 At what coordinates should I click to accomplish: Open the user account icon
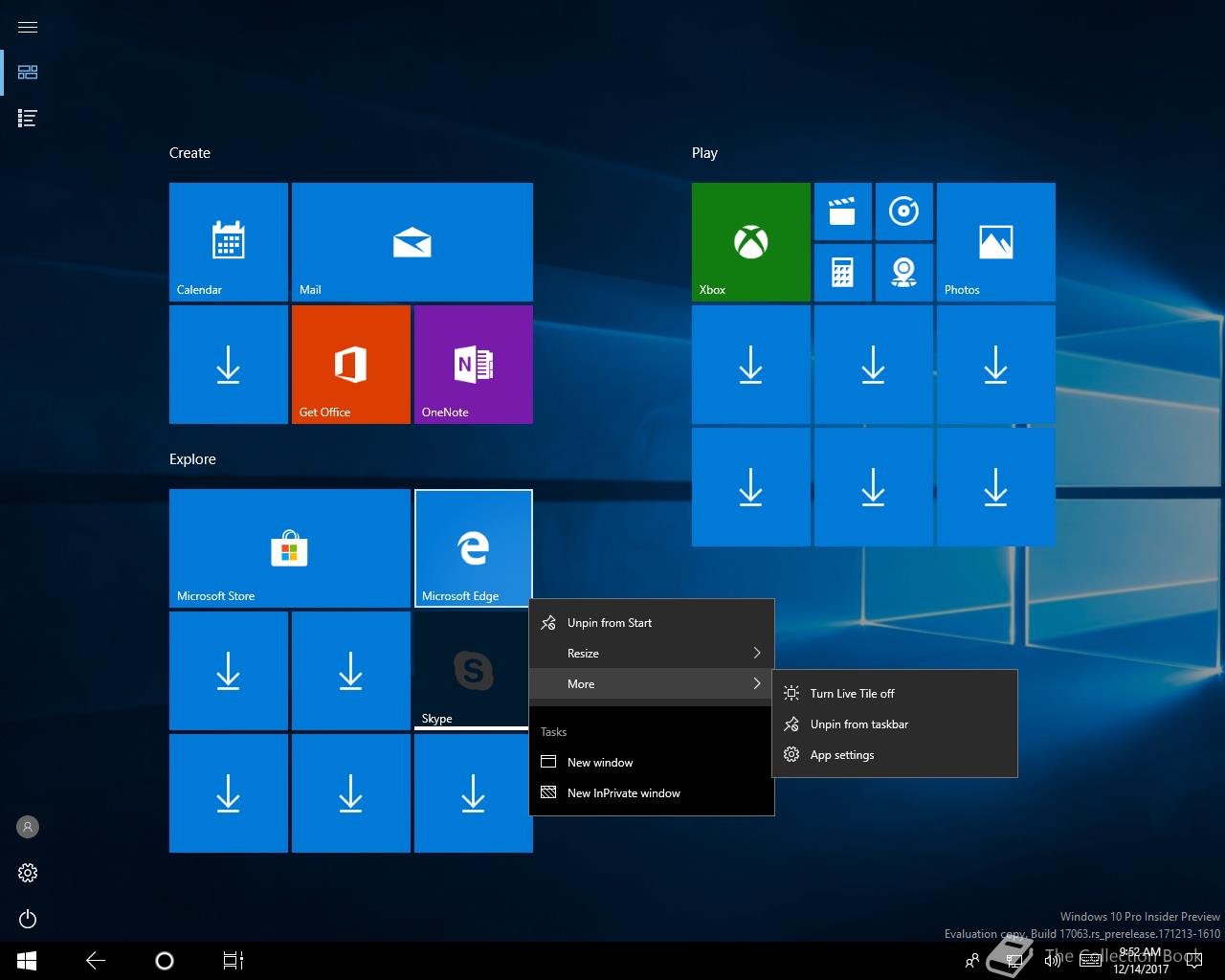(28, 827)
